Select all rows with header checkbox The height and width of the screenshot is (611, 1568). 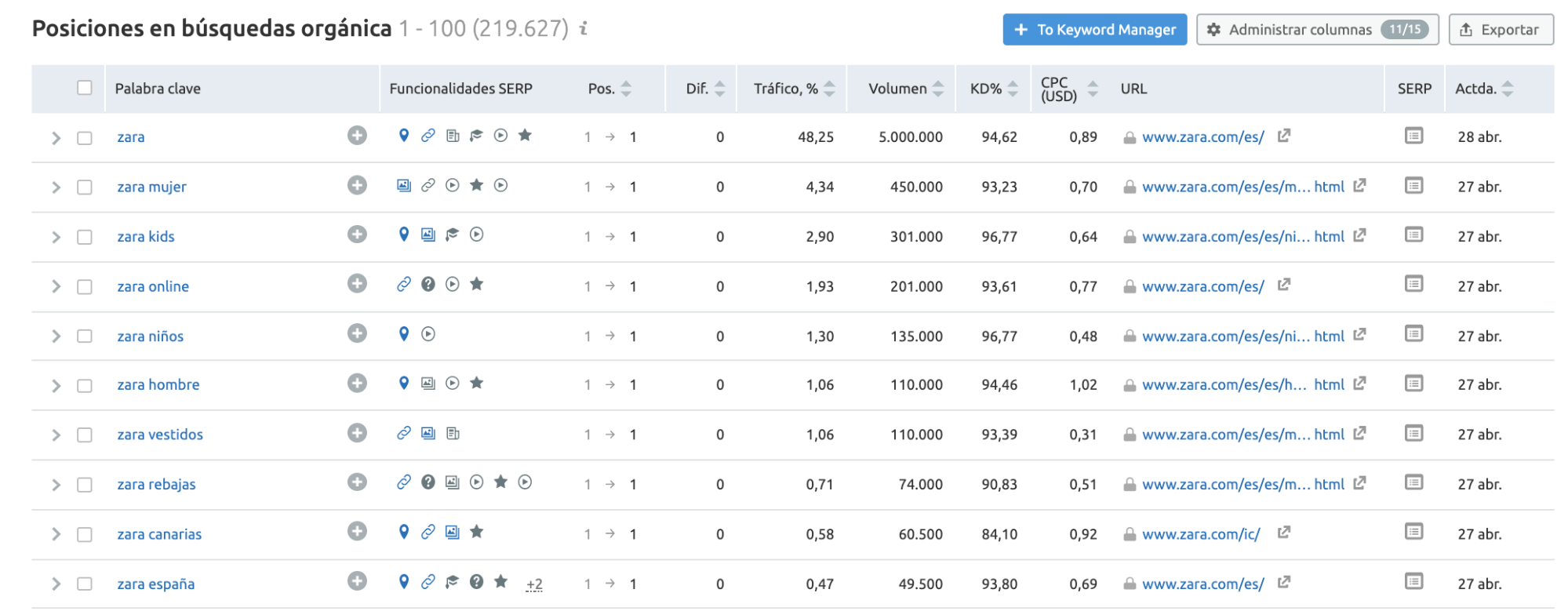click(85, 88)
